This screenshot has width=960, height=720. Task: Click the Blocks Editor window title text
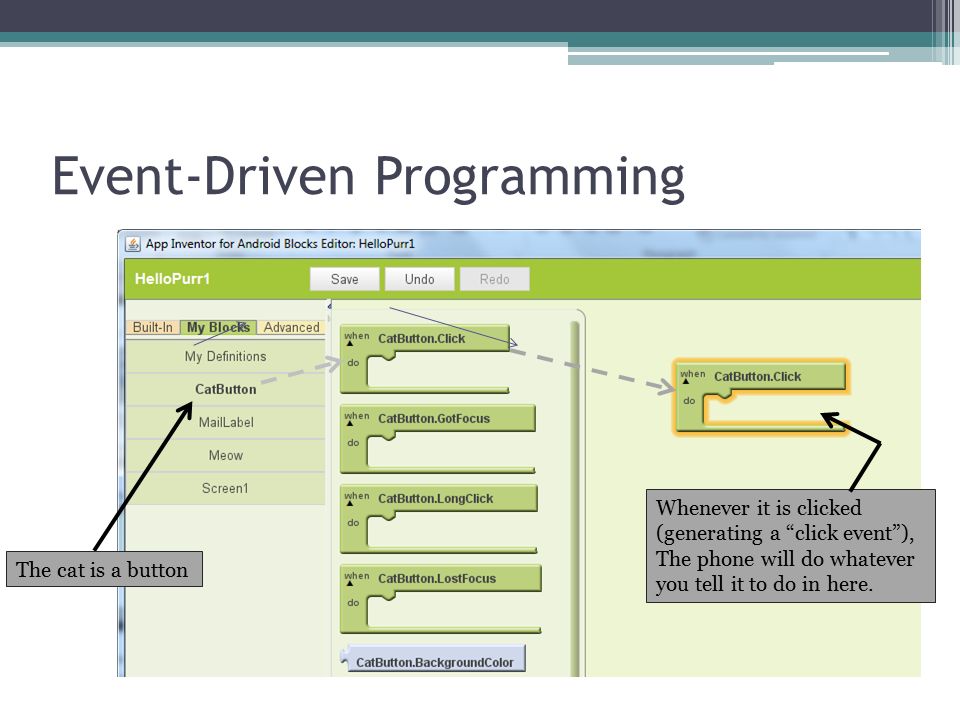click(x=280, y=244)
